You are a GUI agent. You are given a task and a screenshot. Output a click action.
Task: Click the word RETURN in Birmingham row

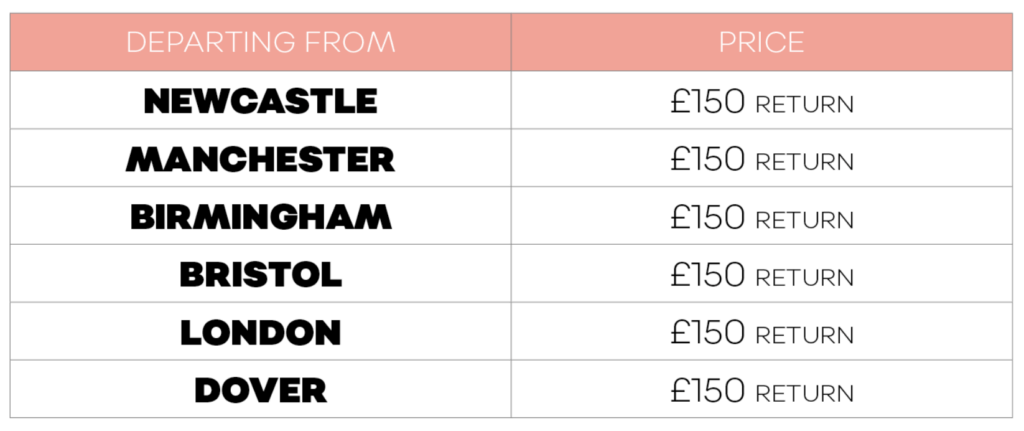805,219
